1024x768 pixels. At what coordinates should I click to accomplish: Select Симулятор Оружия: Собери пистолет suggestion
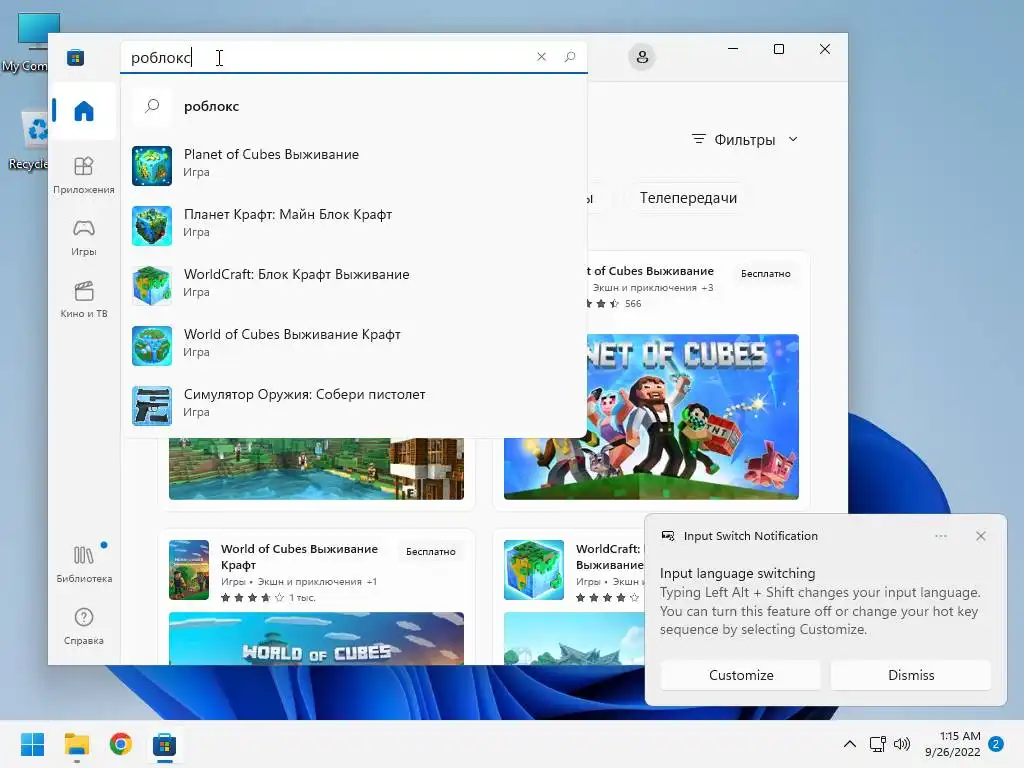click(353, 404)
